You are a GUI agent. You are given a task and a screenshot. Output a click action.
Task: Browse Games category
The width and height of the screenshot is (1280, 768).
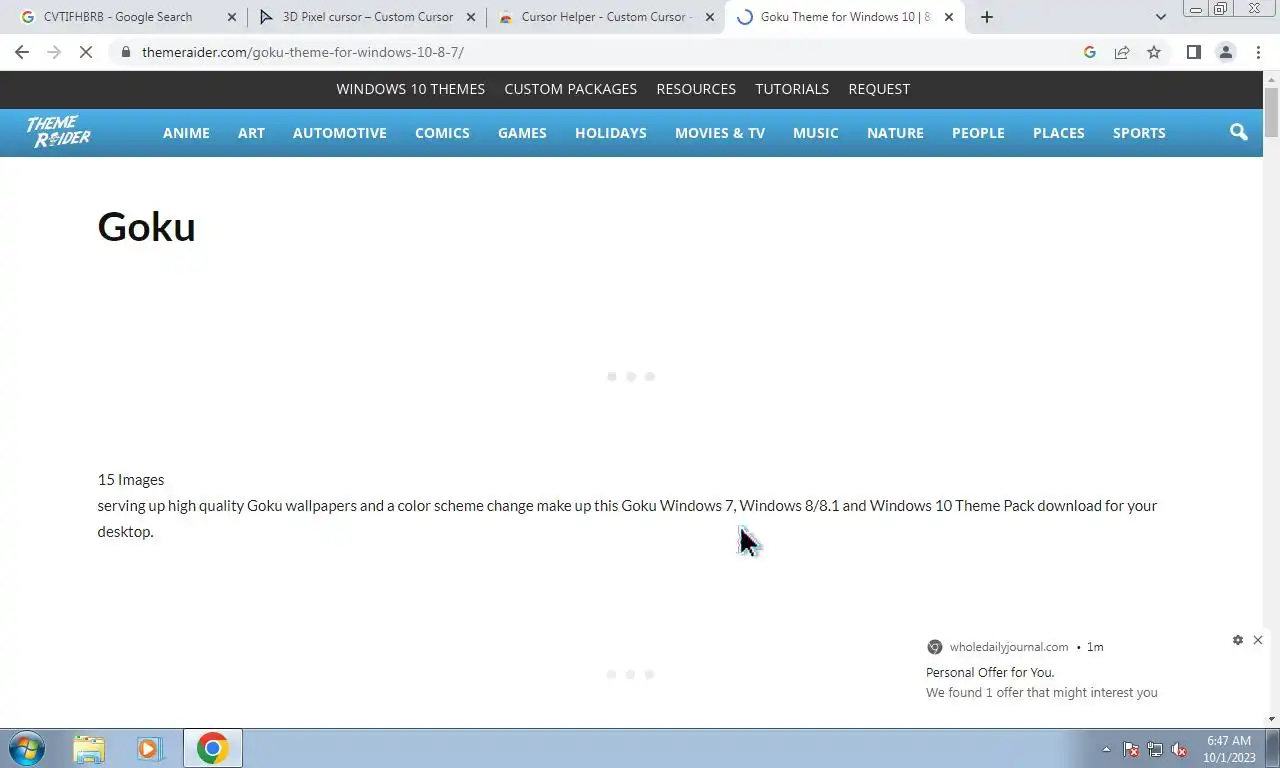522,133
